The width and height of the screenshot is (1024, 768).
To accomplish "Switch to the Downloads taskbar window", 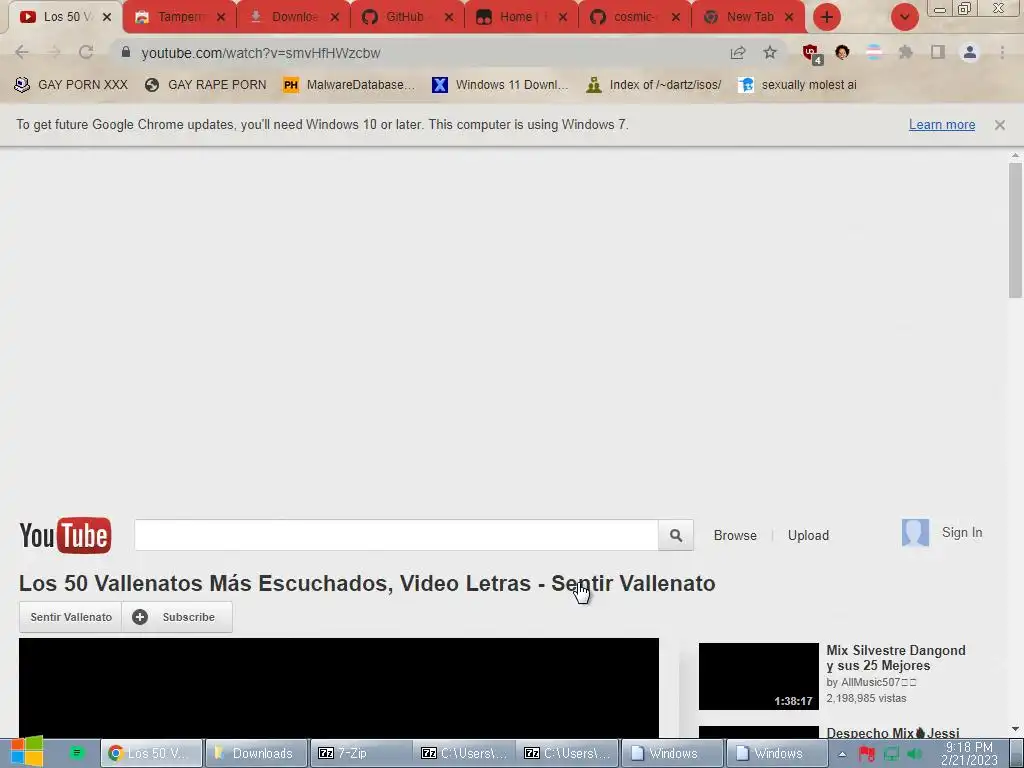I will pos(256,753).
